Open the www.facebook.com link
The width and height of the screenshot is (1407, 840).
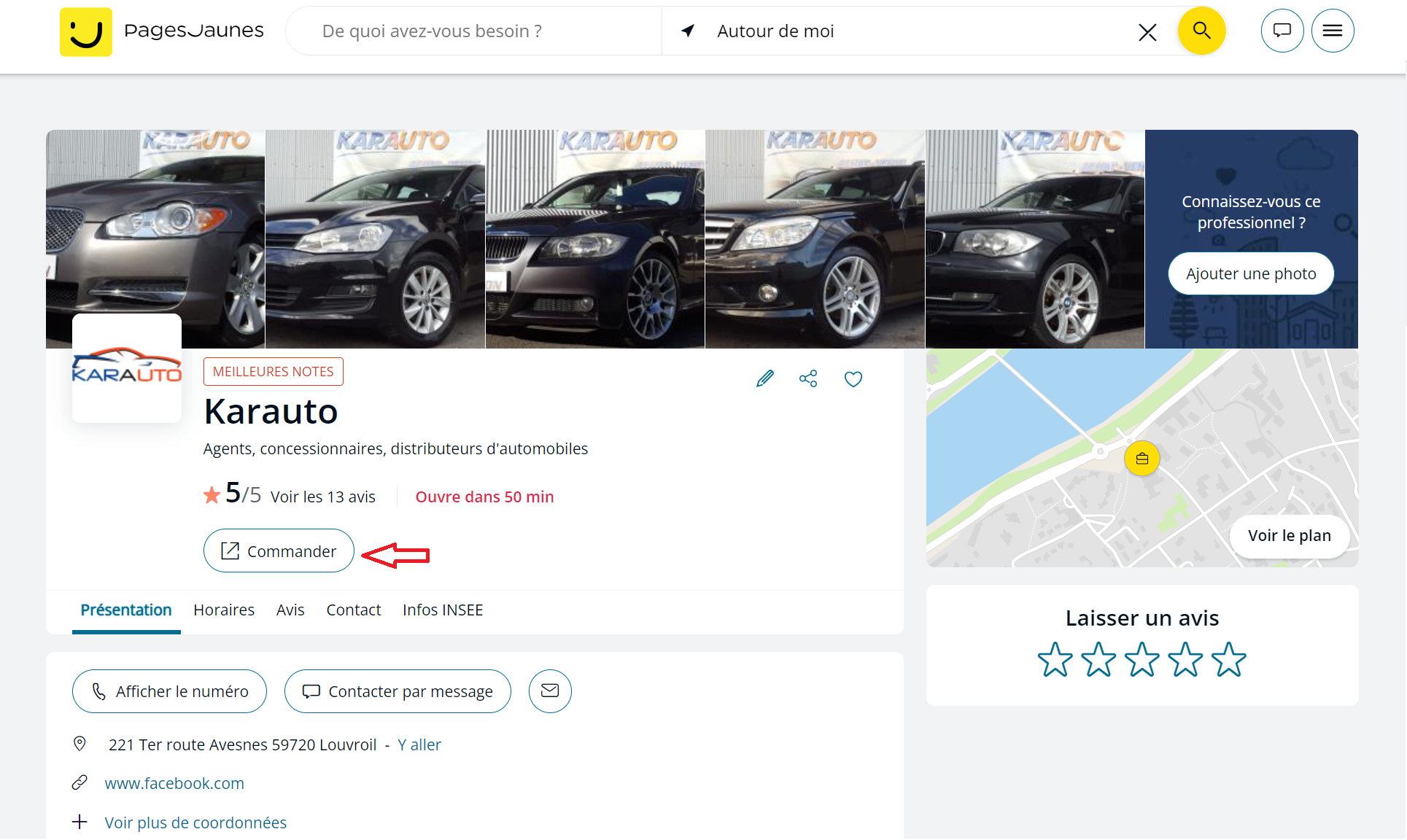coord(174,783)
